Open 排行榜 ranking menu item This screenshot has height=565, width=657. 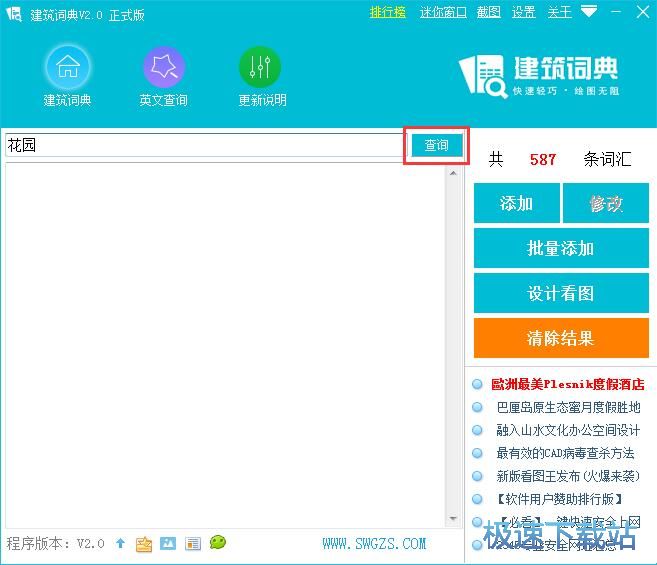[x=387, y=12]
